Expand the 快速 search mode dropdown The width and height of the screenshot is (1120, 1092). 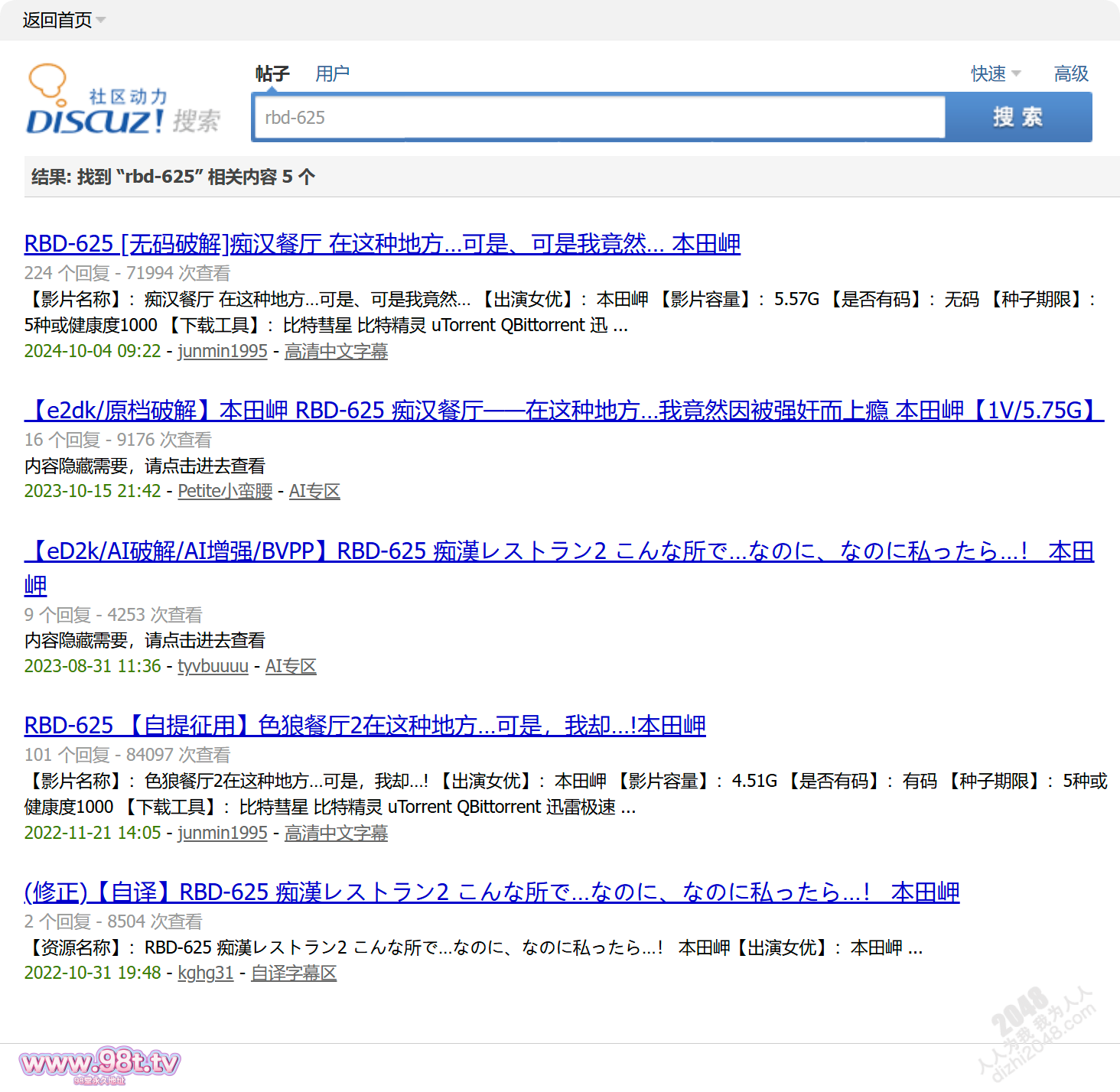click(x=995, y=73)
